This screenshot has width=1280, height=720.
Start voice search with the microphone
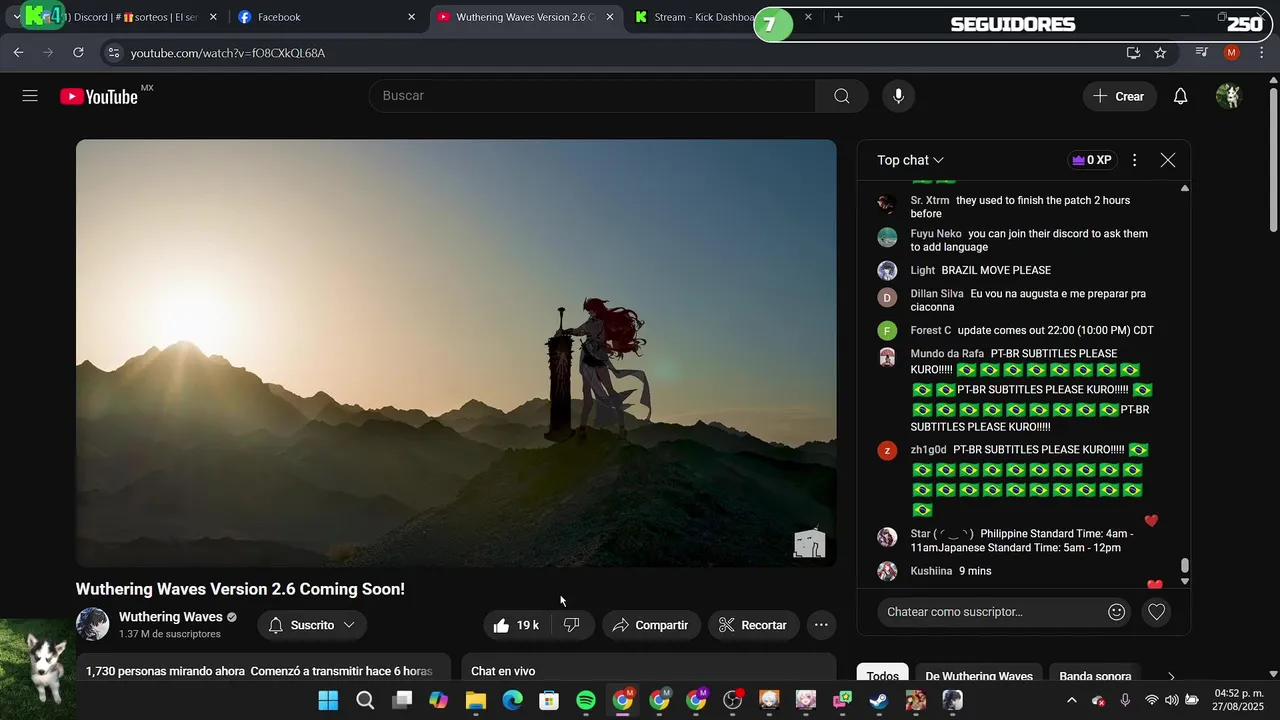coord(898,96)
